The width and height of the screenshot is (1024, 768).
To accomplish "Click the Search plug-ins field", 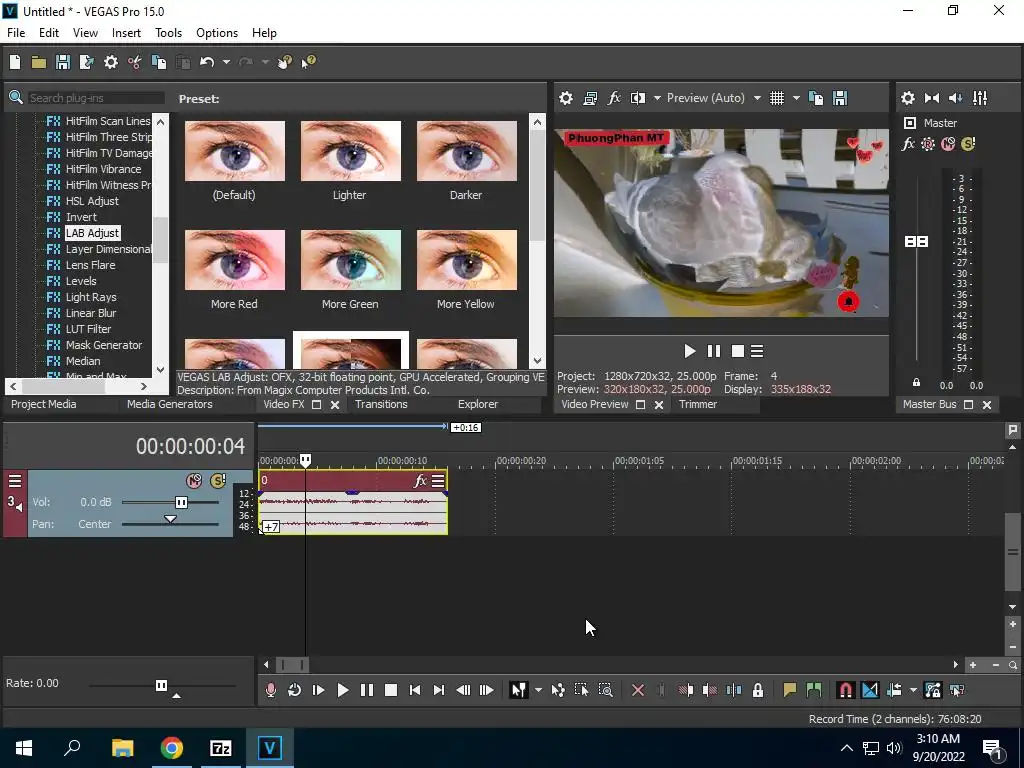I will click(95, 98).
